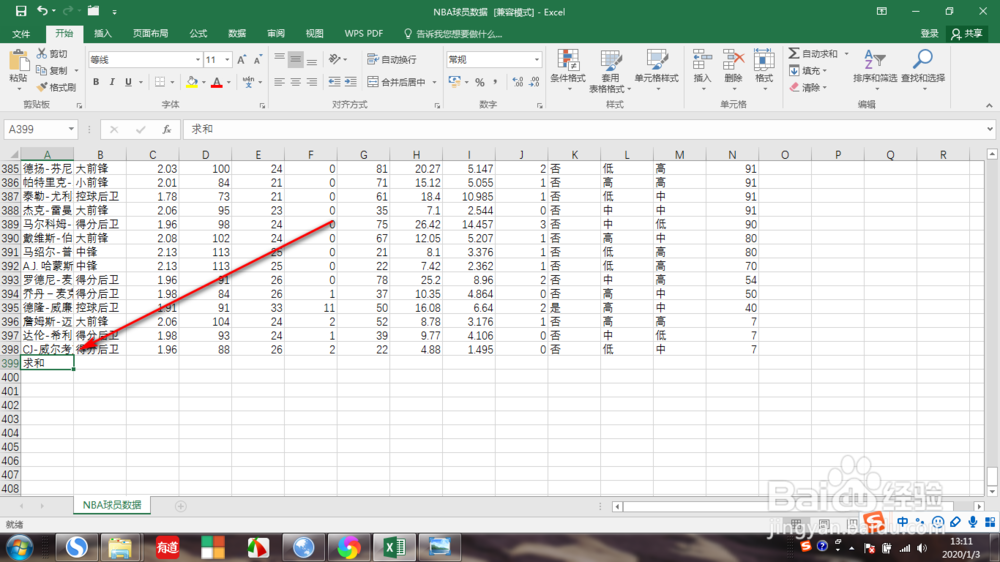
Task: Switch to the 数据 (Data) tab
Action: coord(237,34)
